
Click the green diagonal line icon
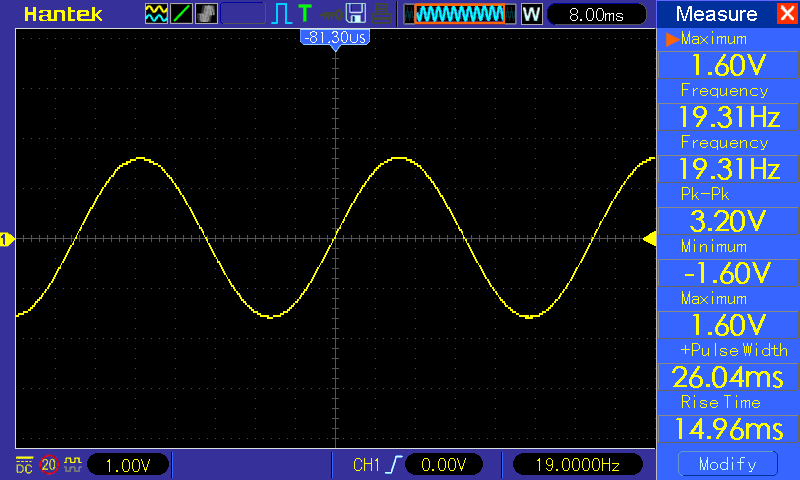click(x=181, y=14)
